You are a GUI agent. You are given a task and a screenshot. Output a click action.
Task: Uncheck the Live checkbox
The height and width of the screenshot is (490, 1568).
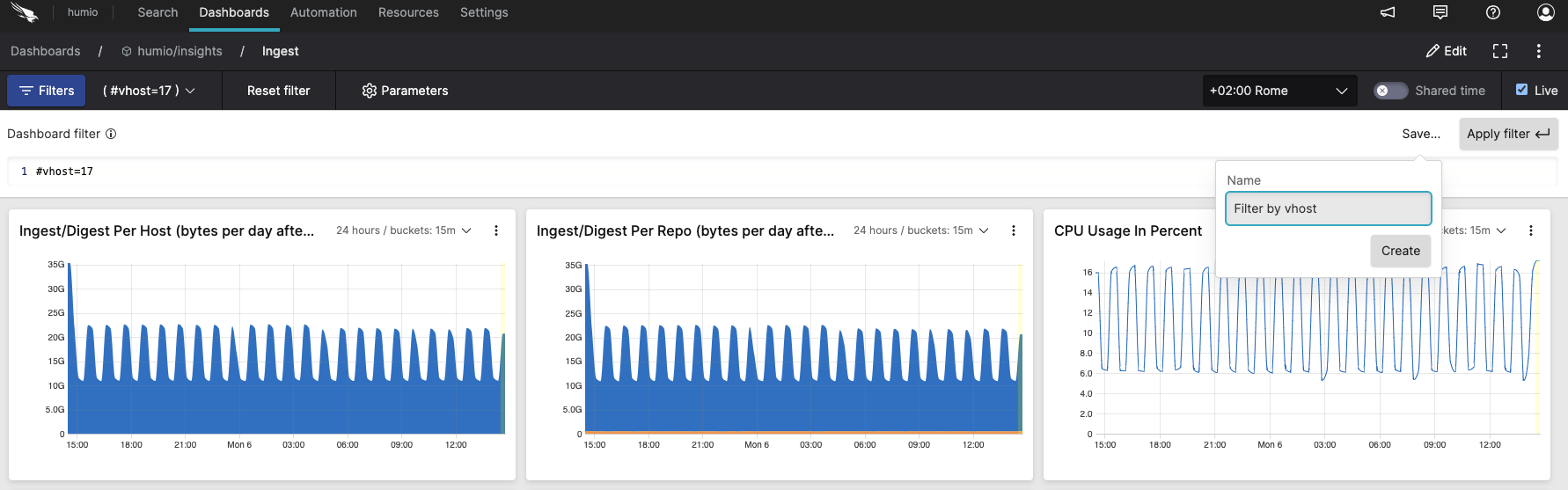[1521, 90]
